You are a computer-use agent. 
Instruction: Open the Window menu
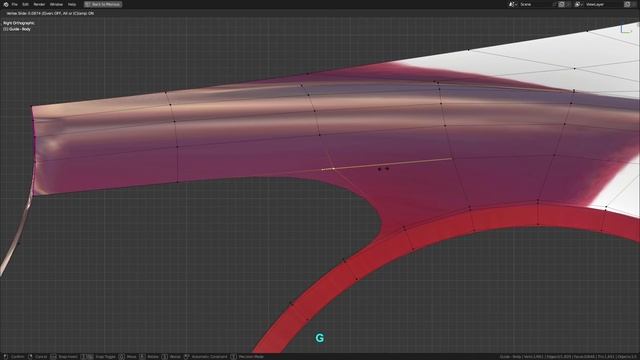56,4
